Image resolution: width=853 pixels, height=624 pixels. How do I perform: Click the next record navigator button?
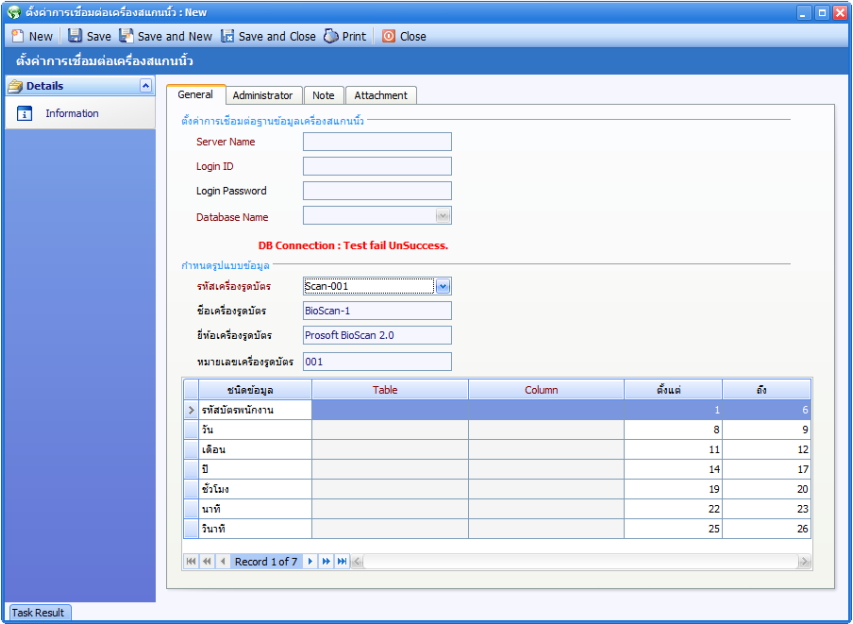coord(310,561)
